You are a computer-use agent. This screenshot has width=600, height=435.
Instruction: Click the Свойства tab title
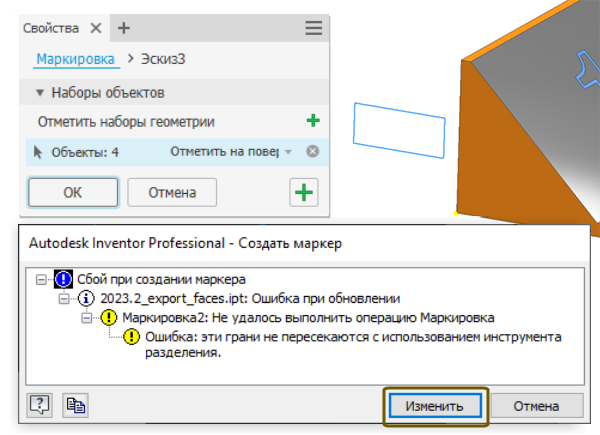tap(51, 28)
